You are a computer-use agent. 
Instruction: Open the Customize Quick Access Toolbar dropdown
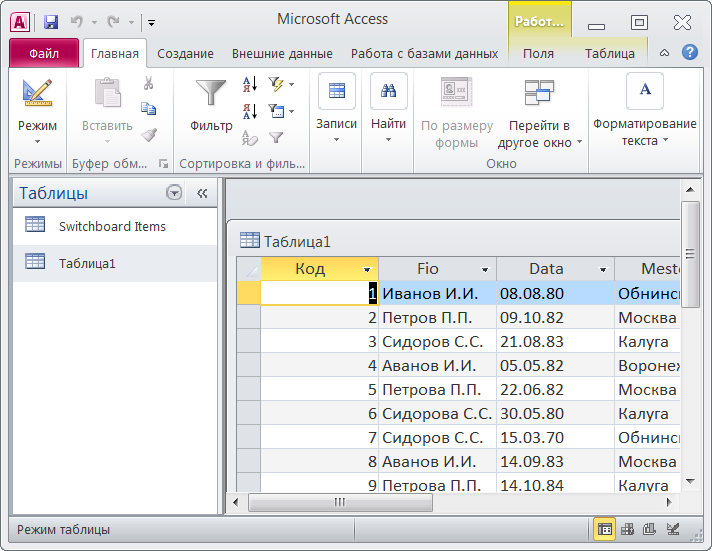[x=152, y=22]
